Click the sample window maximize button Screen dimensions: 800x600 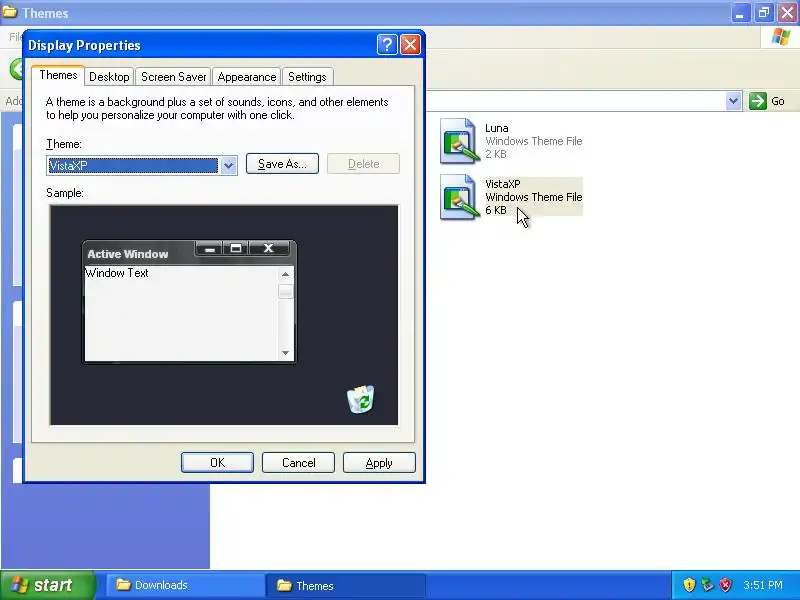pyautogui.click(x=236, y=248)
